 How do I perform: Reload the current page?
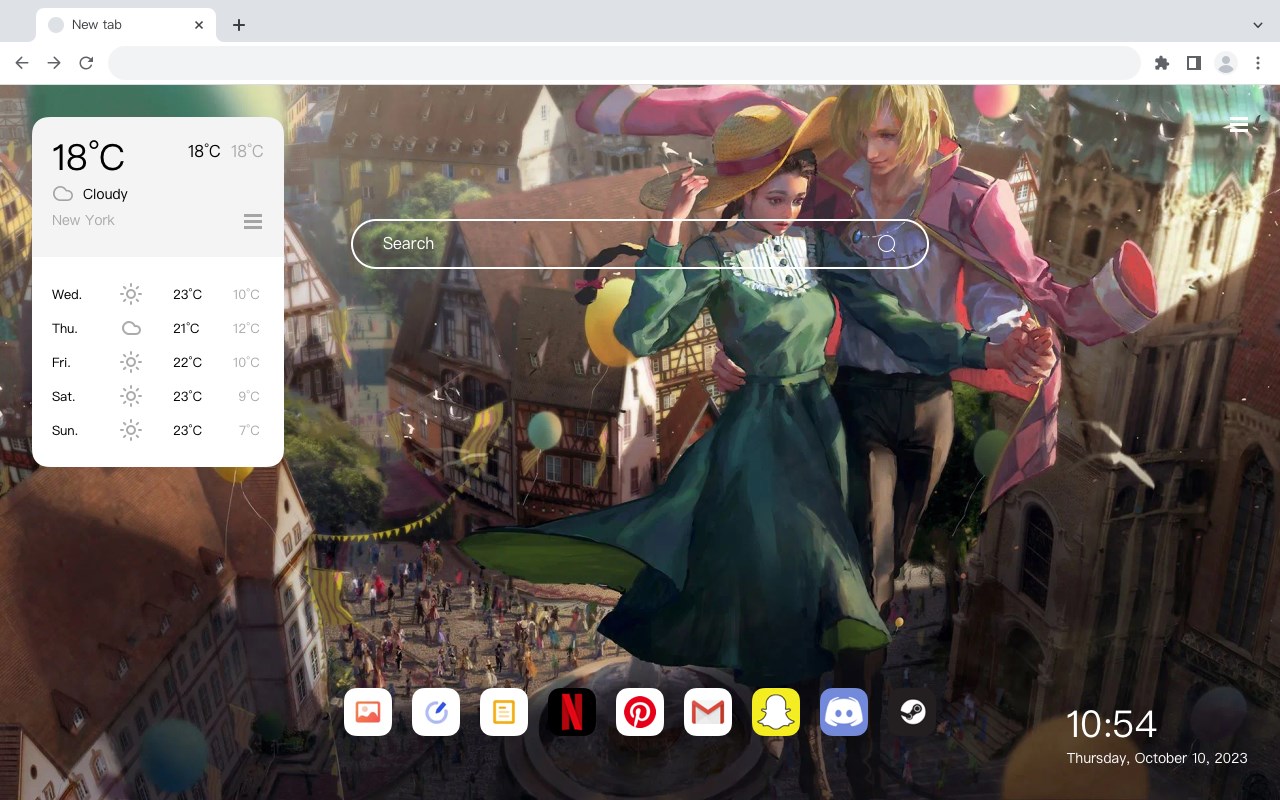pos(86,63)
